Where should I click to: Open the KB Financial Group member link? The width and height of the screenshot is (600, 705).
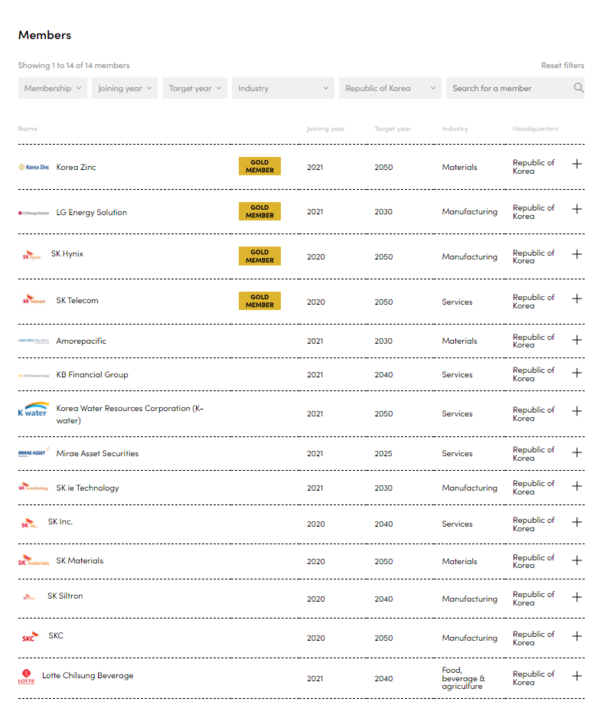pos(92,375)
